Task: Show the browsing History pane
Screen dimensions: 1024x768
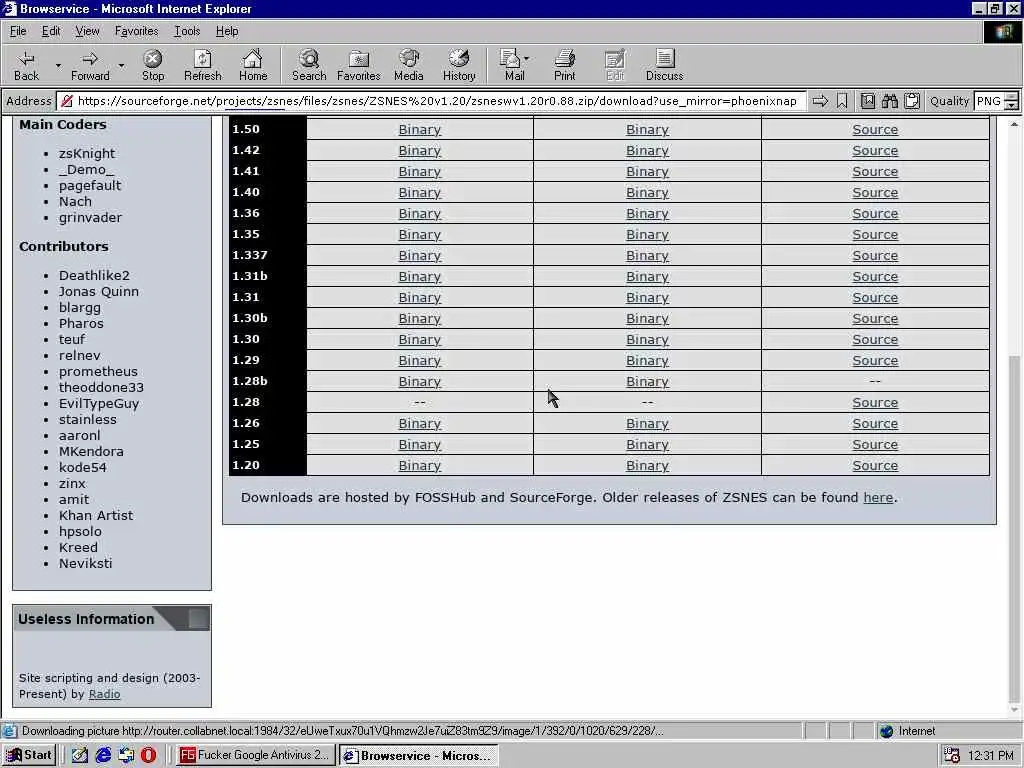Action: pos(459,65)
